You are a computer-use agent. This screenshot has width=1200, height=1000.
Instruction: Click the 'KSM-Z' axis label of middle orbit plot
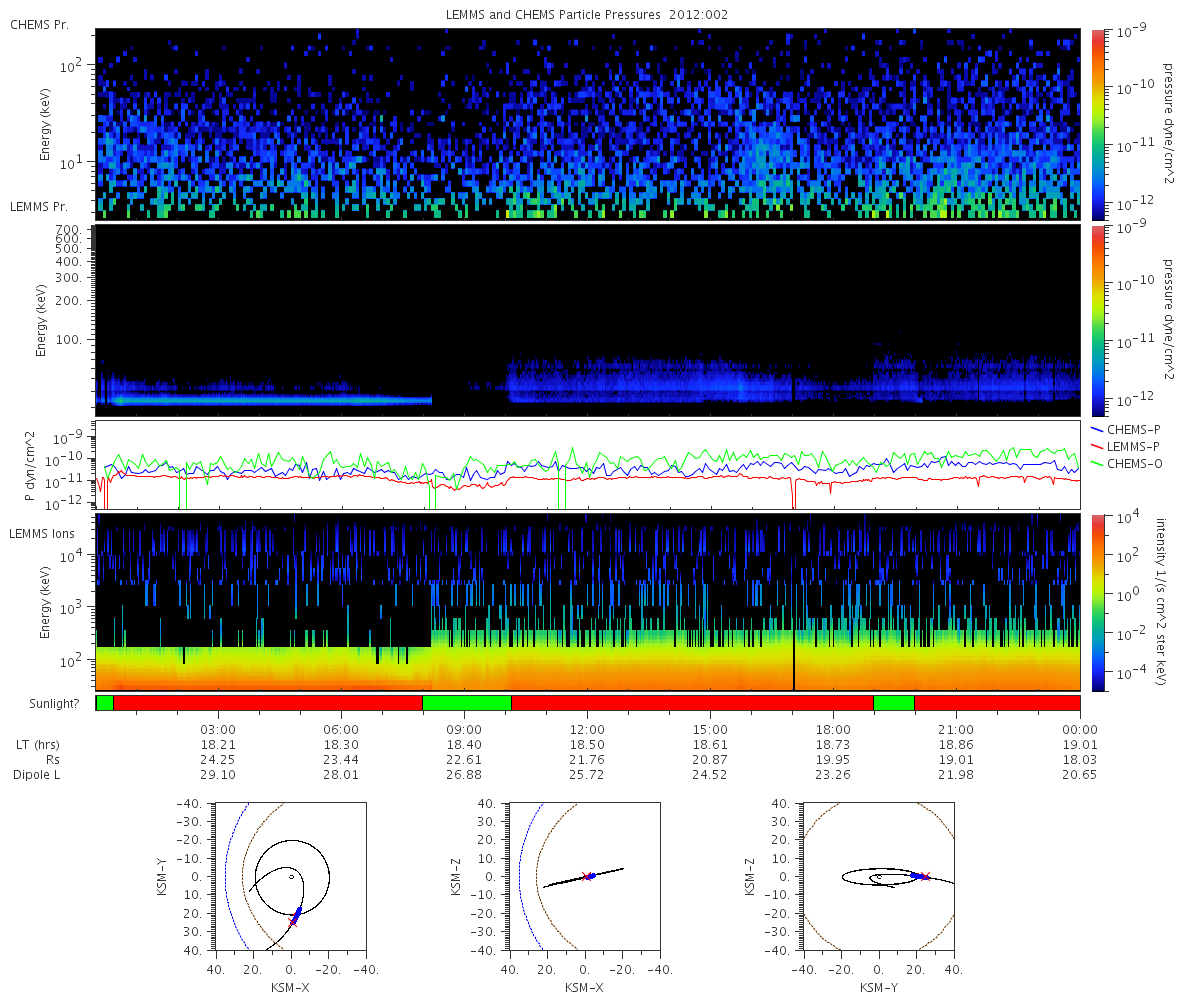457,876
